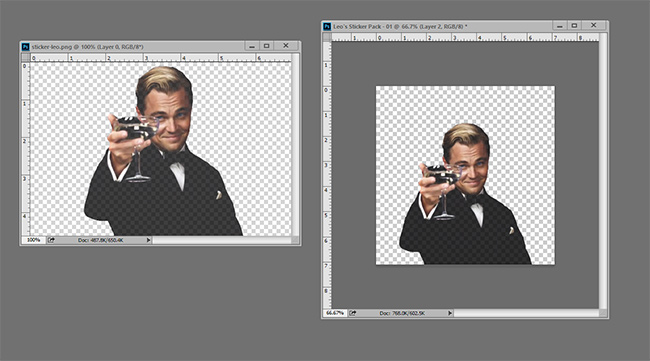Click the Doc size readout in Leo's Sticker Pack window
This screenshot has width=650, height=361.
click(x=402, y=313)
